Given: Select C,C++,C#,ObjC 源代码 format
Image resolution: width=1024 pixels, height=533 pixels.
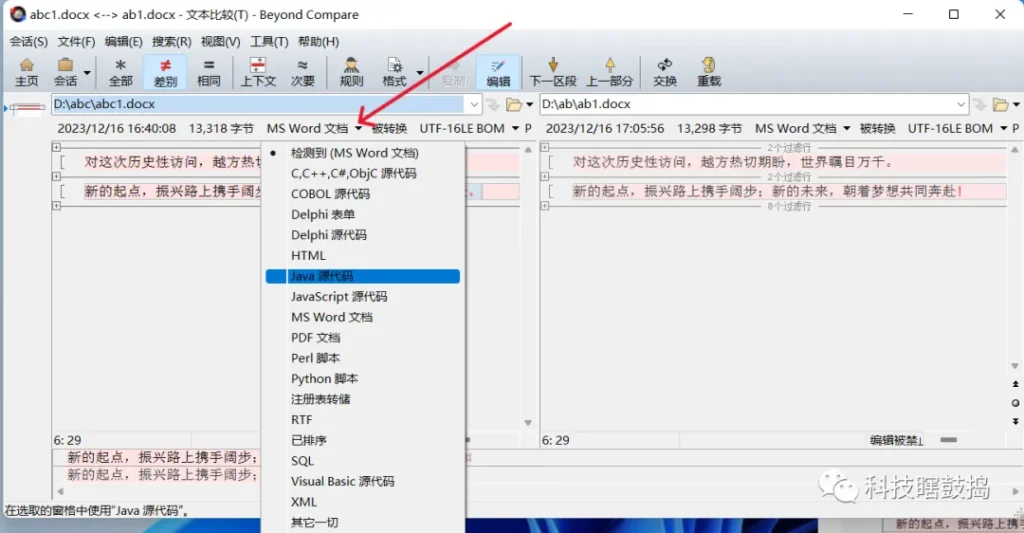Looking at the screenshot, I should (363, 174).
